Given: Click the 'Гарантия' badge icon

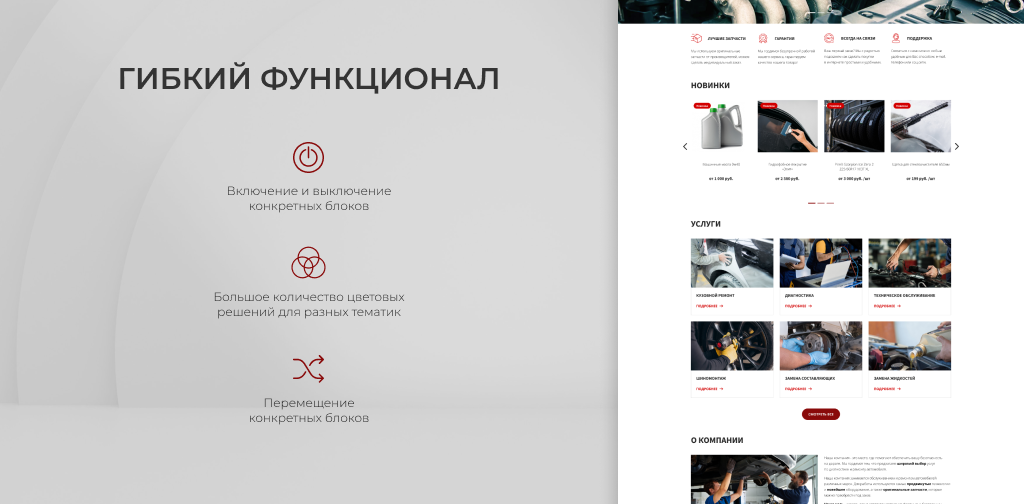Looking at the screenshot, I should coord(763,38).
